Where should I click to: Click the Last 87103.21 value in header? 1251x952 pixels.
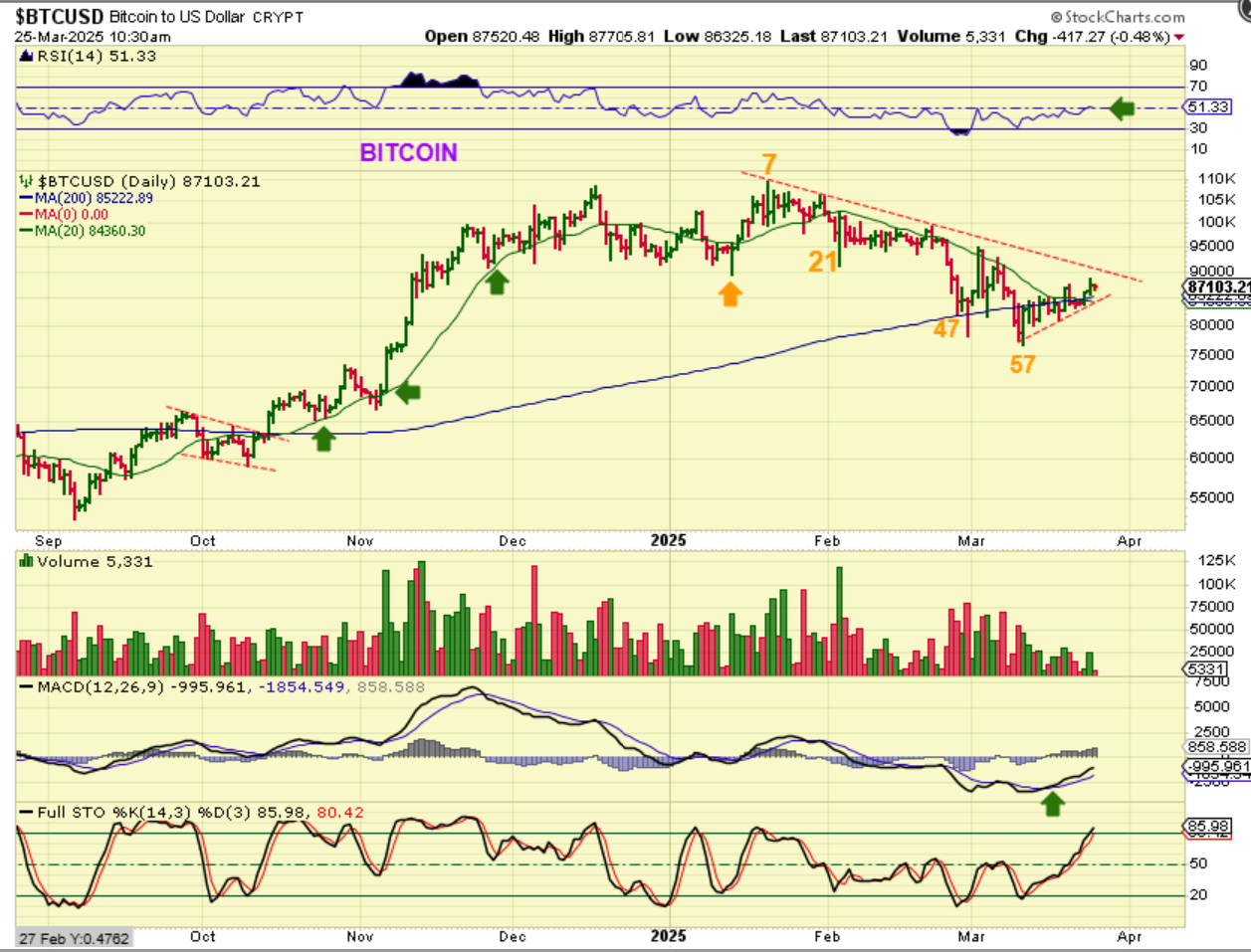833,37
